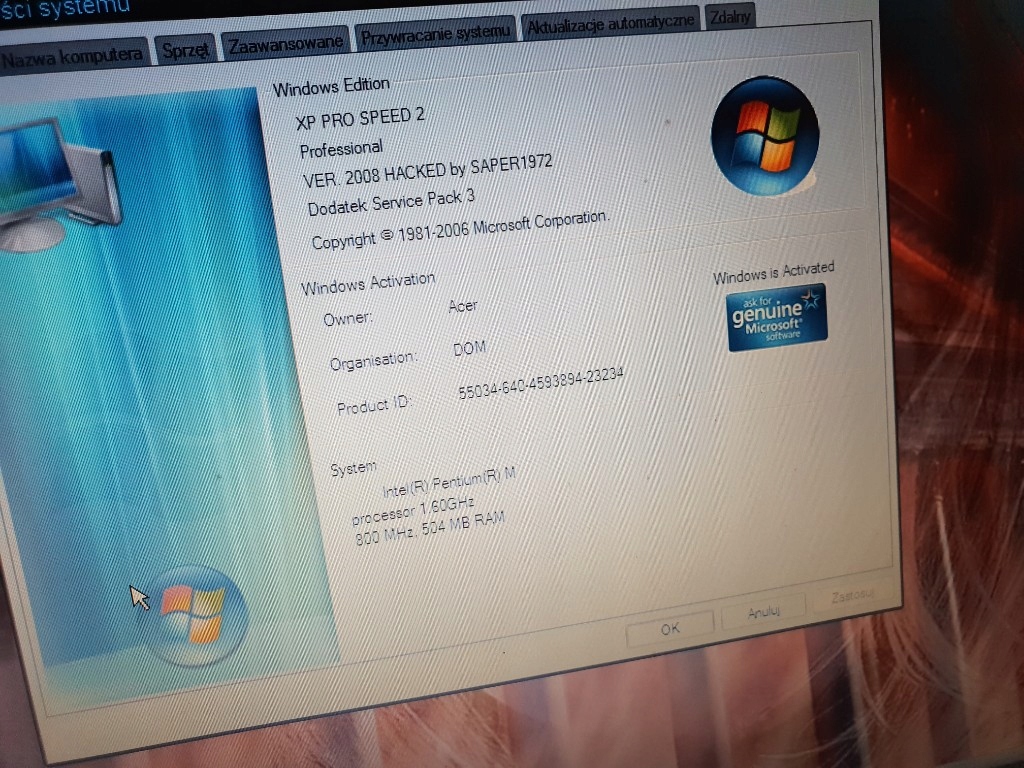Click the OK button
1024x768 pixels.
tap(670, 628)
